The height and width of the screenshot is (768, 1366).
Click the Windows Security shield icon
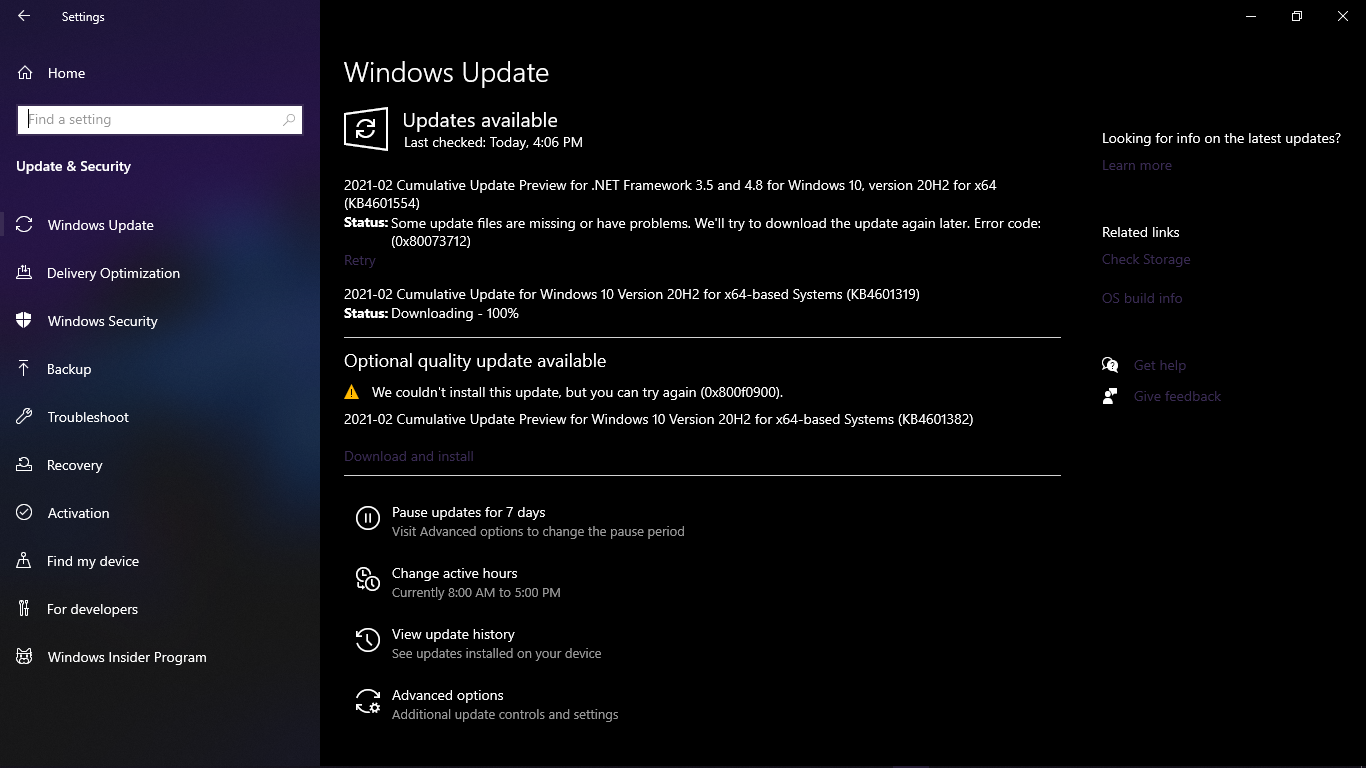[25, 321]
